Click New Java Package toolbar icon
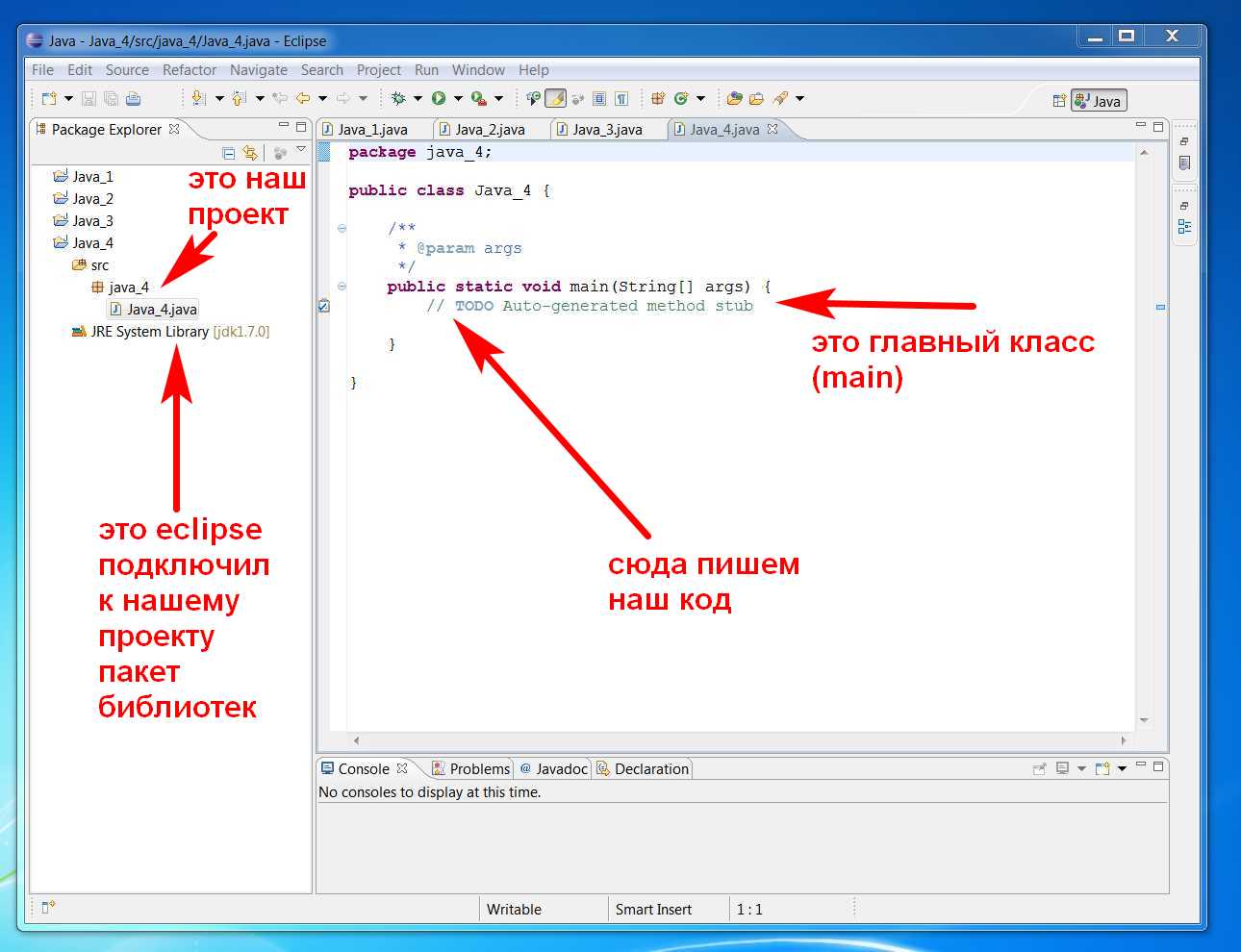The height and width of the screenshot is (952, 1241). pyautogui.click(x=658, y=98)
